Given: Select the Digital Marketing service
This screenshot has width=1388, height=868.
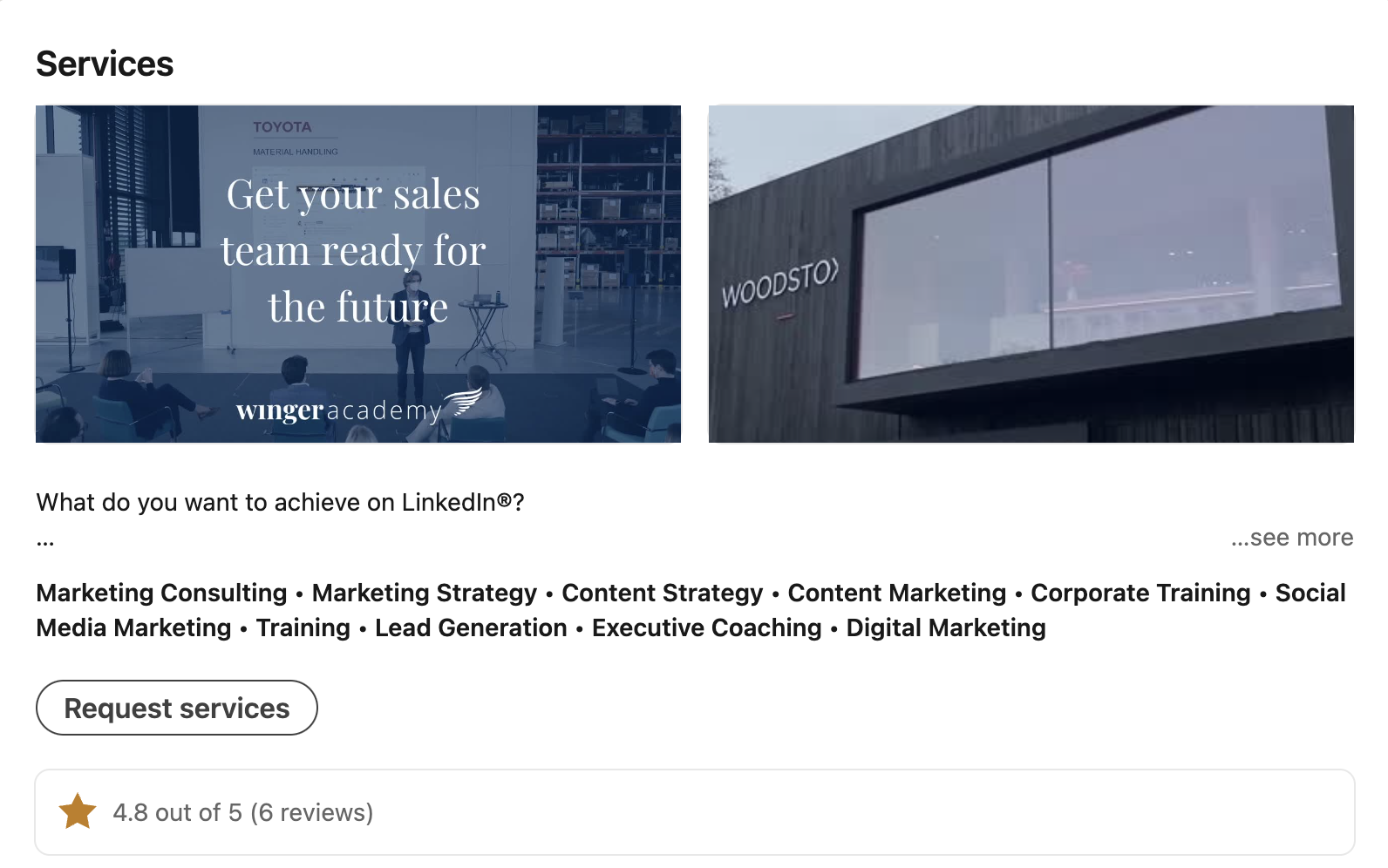Looking at the screenshot, I should click(x=946, y=627).
